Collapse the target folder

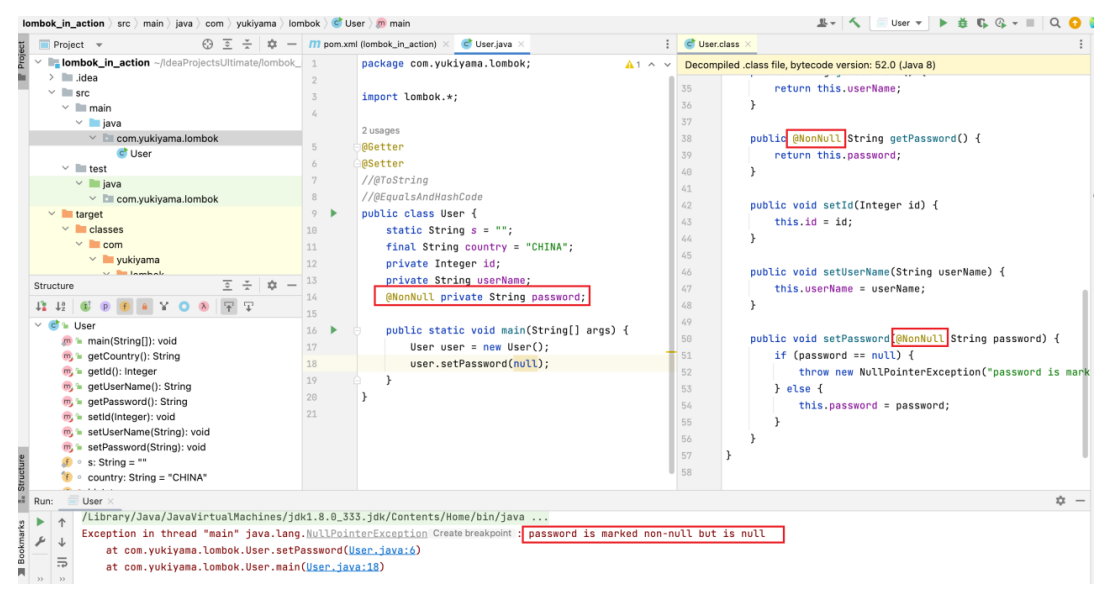(52, 213)
